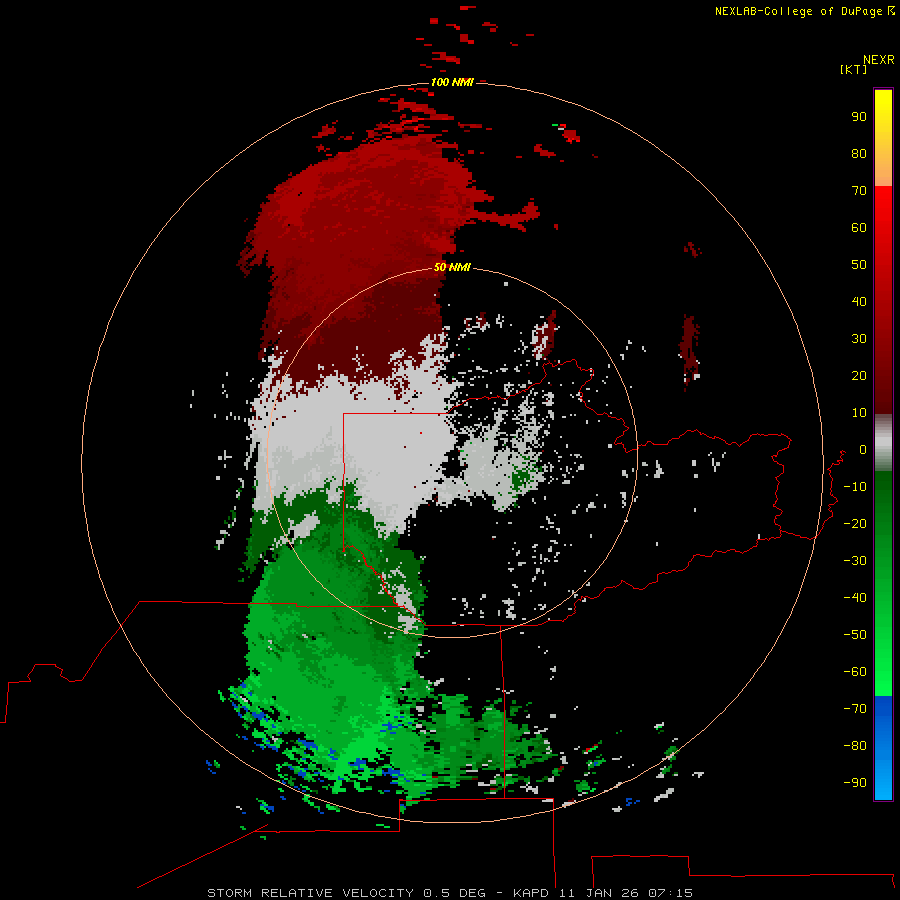Click the -80 value on the velocity scale

click(x=855, y=746)
